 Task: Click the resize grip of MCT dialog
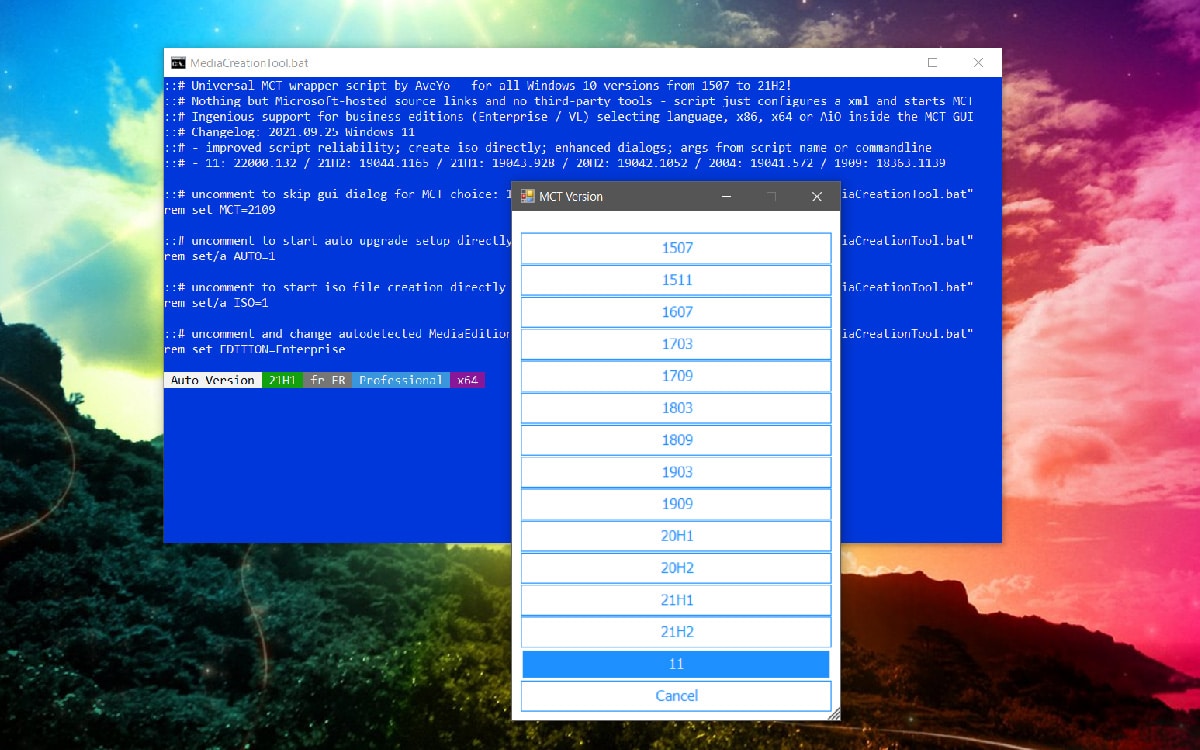click(834, 714)
